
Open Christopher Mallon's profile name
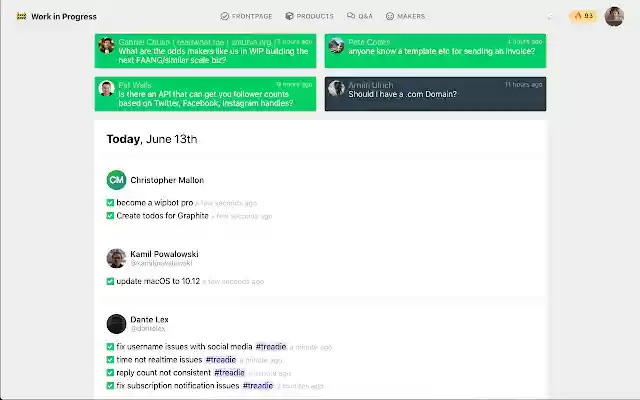pos(167,180)
